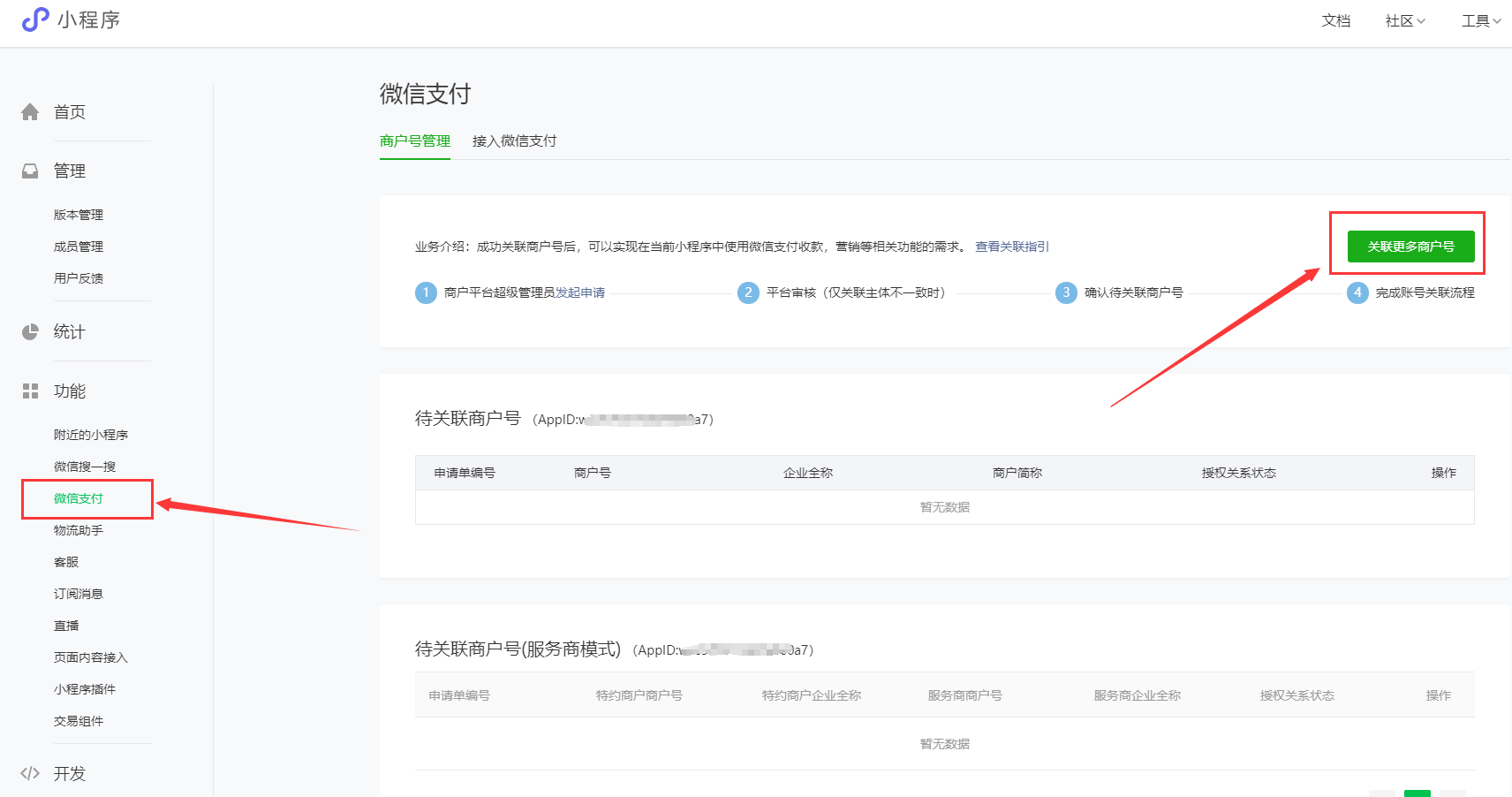Open 订阅消息 in sidebar
This screenshot has height=797, width=1512.
[79, 594]
